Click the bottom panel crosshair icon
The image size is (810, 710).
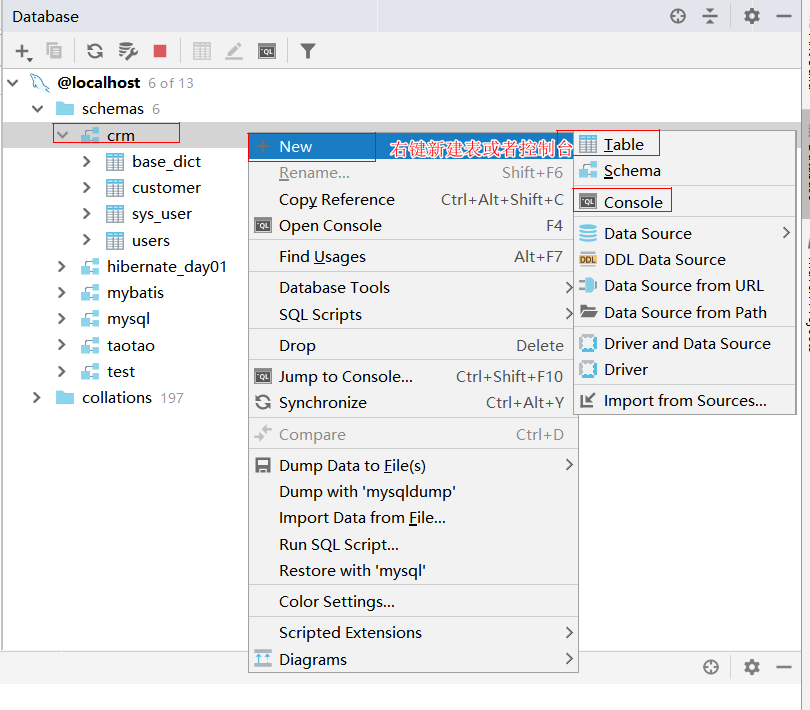pyautogui.click(x=711, y=667)
